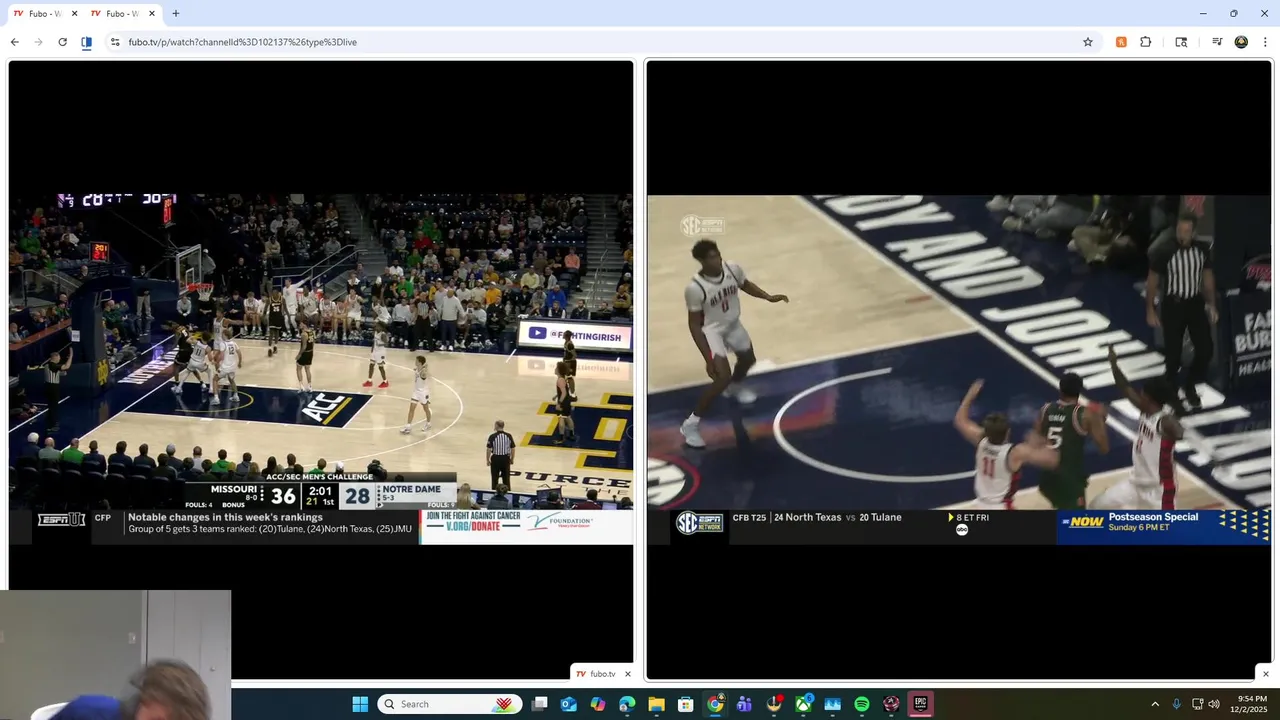This screenshot has height=720, width=1280.
Task: Toggle the split view icon in toolbar
Action: click(x=87, y=42)
